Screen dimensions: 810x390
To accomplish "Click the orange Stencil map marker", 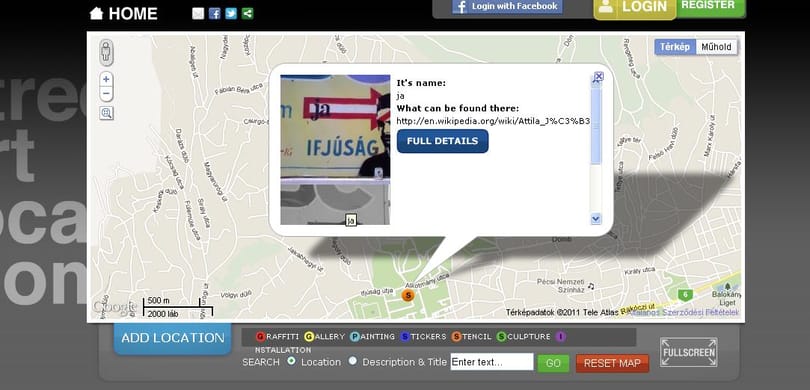I will [x=408, y=295].
